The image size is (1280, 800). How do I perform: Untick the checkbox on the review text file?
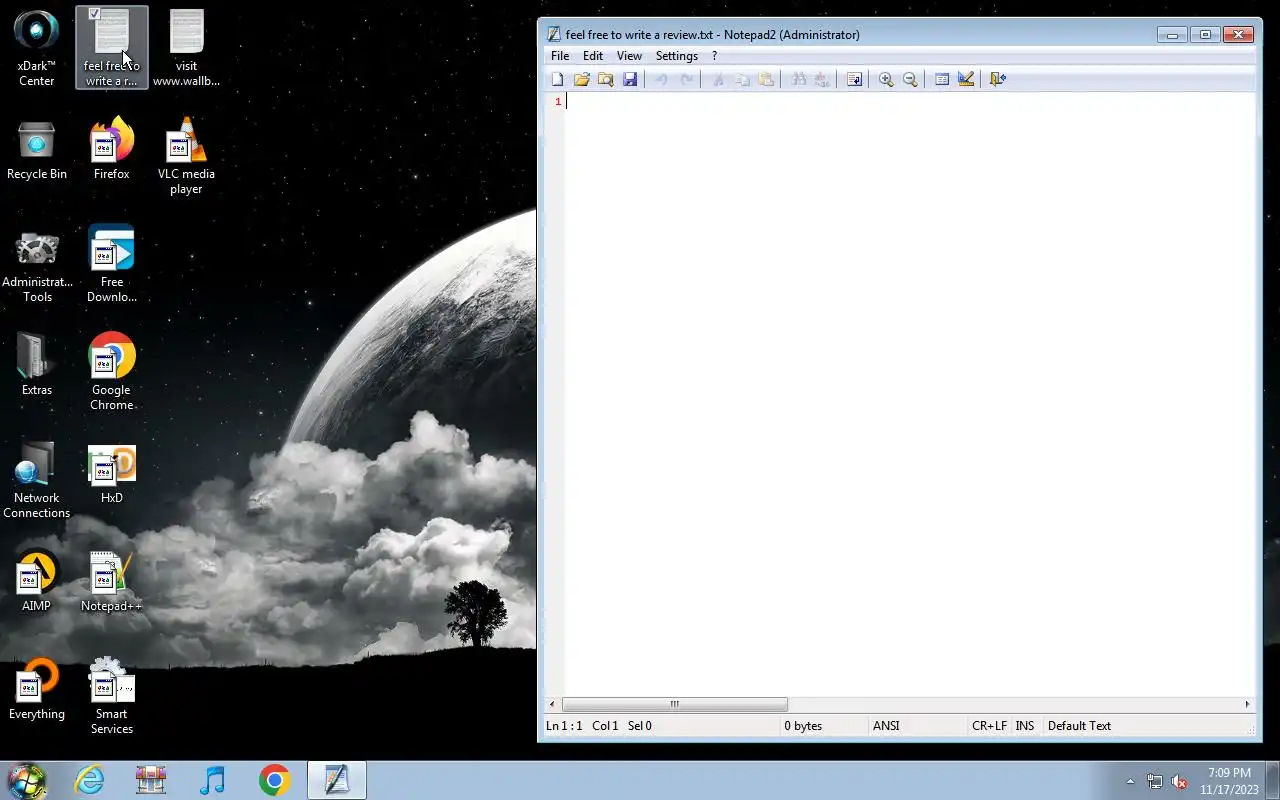(x=94, y=14)
